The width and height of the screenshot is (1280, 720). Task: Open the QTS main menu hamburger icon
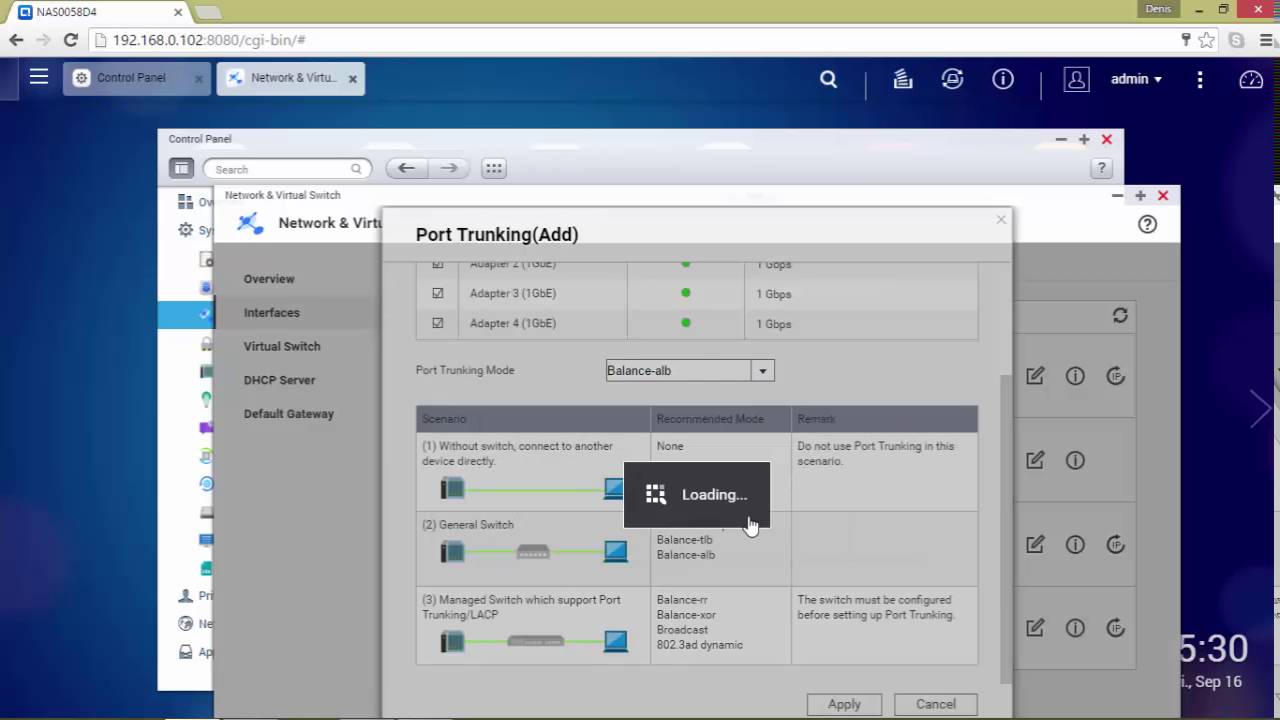(39, 76)
